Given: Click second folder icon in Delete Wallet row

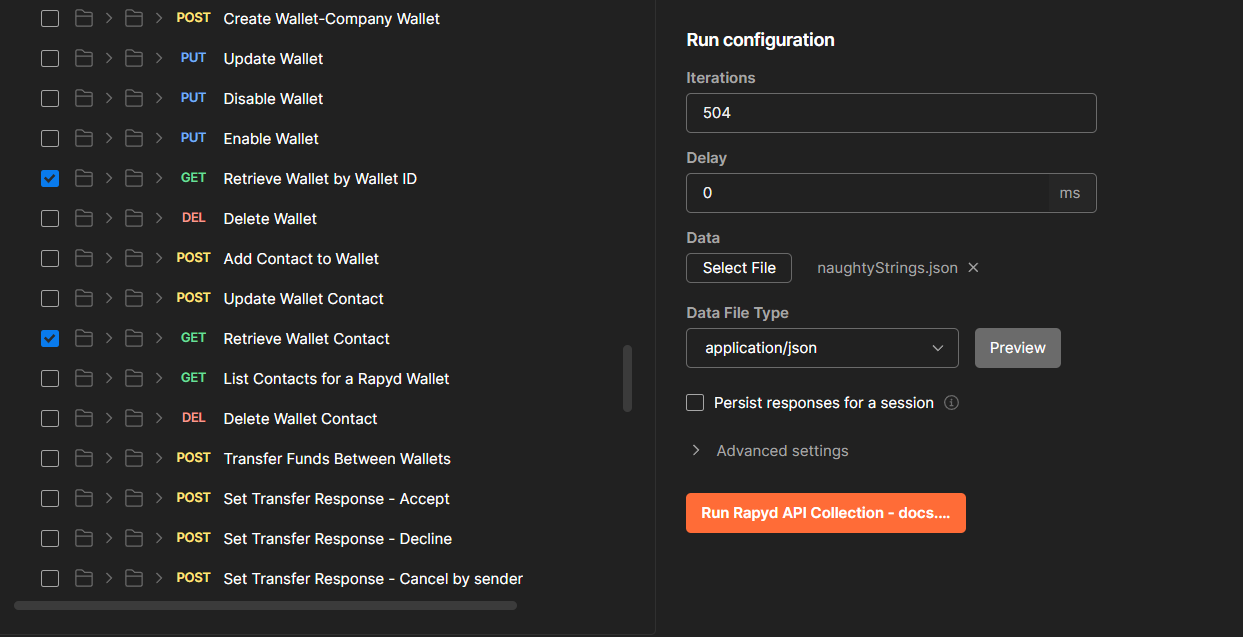Looking at the screenshot, I should coord(133,218).
